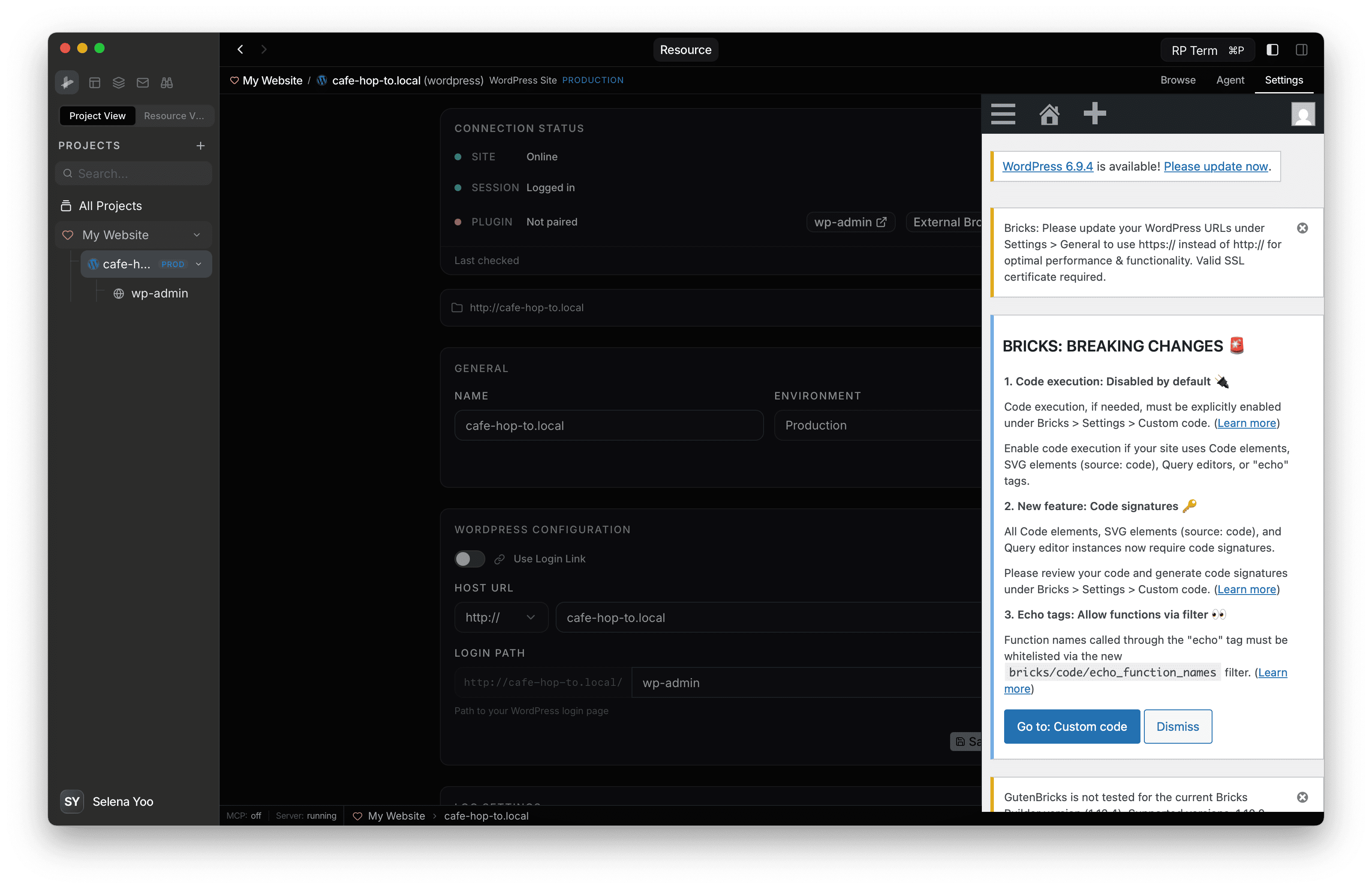Viewport: 1372px width, 889px height.
Task: Click the layers stack icon in the top sidebar
Action: (x=119, y=82)
